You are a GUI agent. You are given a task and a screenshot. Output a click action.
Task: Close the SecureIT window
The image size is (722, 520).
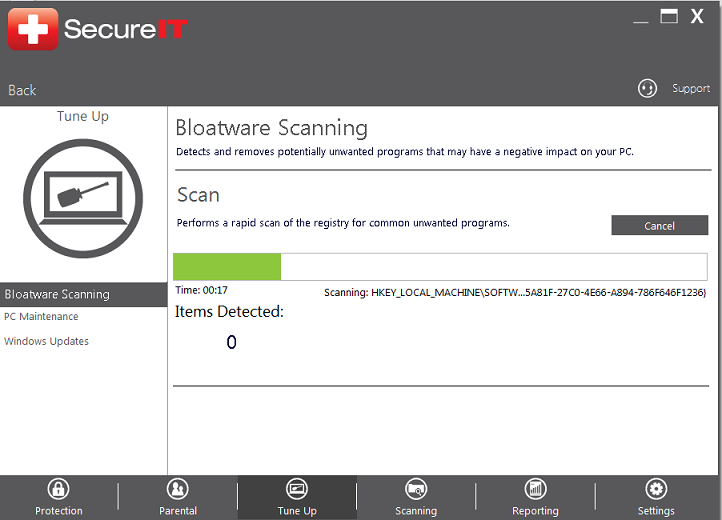tap(697, 17)
